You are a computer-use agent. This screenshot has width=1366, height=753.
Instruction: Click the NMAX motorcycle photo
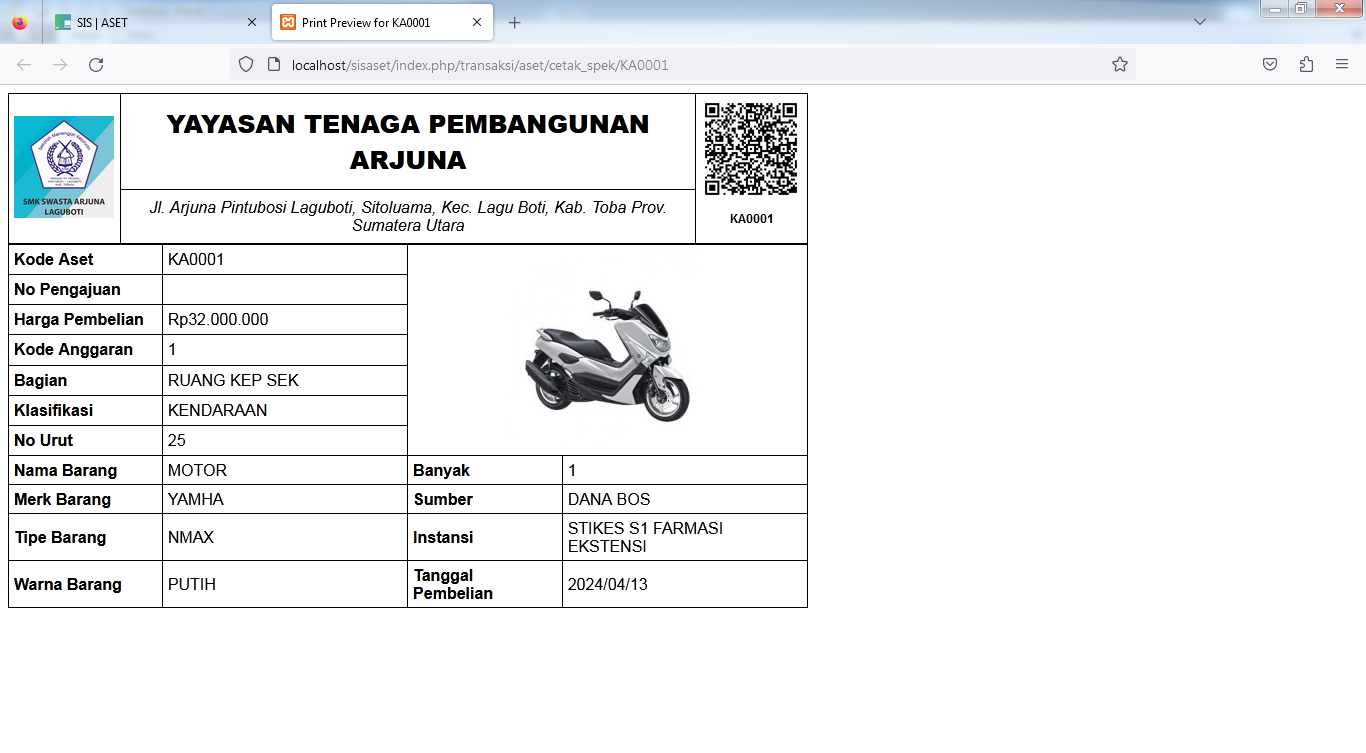tap(607, 353)
